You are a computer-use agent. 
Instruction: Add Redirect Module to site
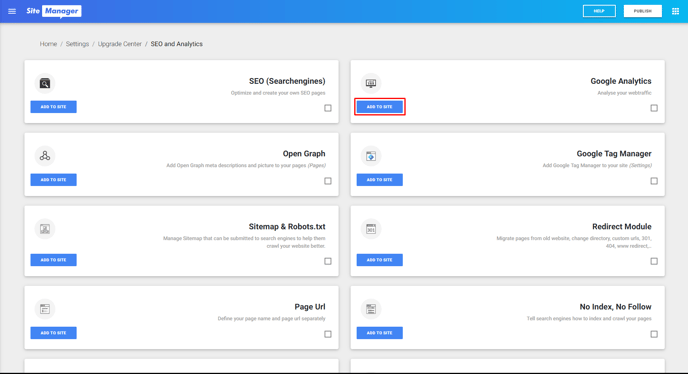click(380, 260)
